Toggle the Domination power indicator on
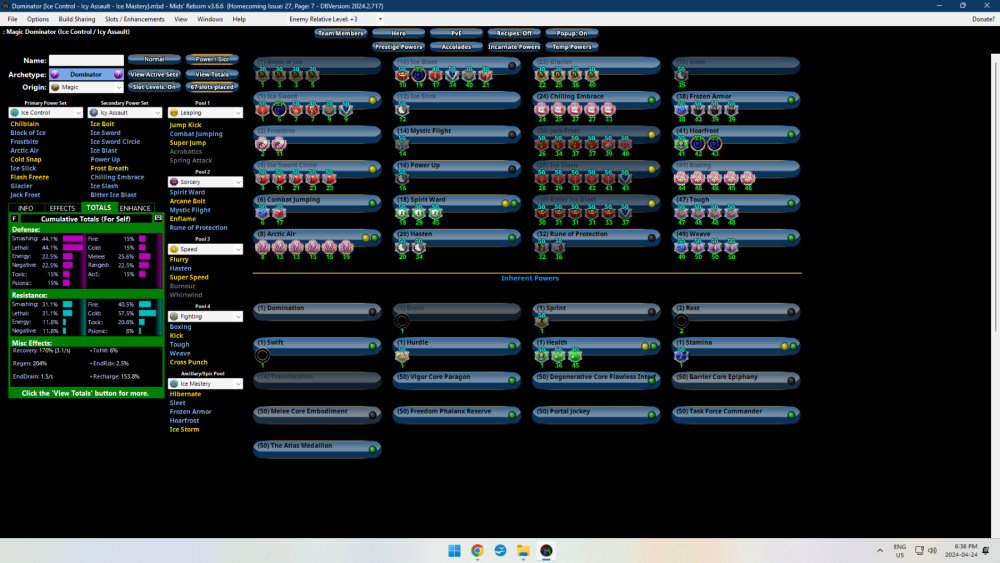Image resolution: width=1000 pixels, height=563 pixels. [x=373, y=311]
